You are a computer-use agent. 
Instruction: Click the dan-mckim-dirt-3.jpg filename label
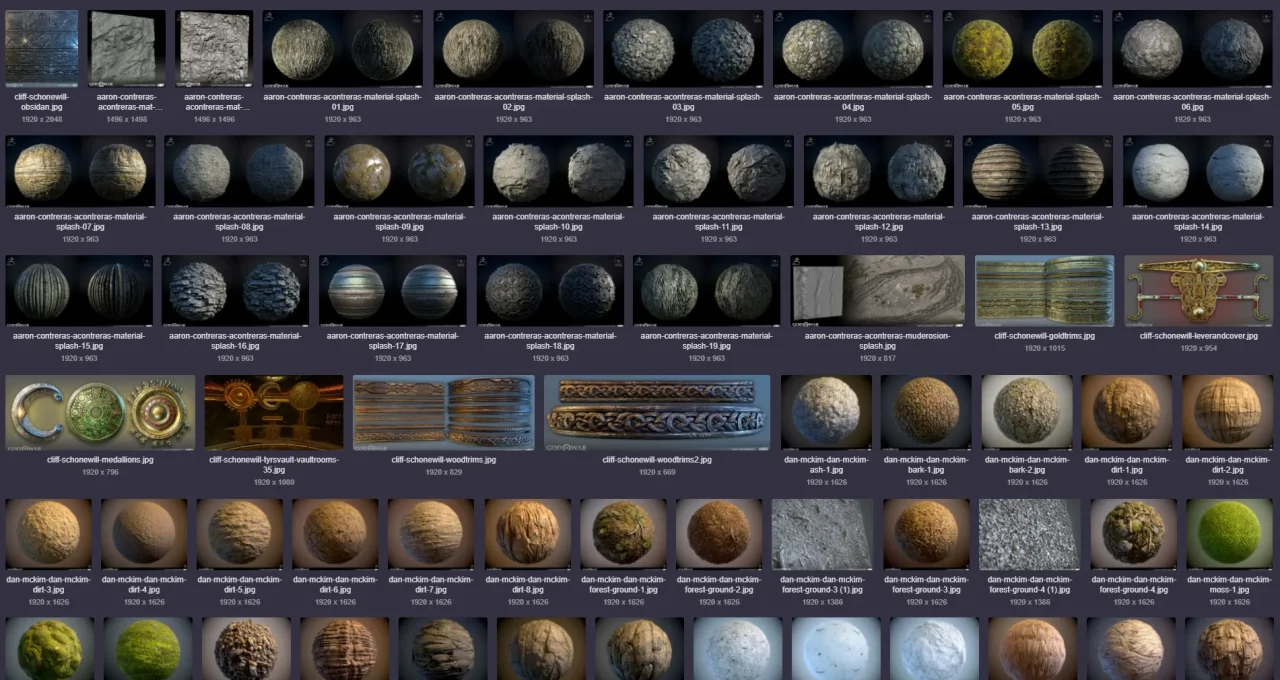48,584
